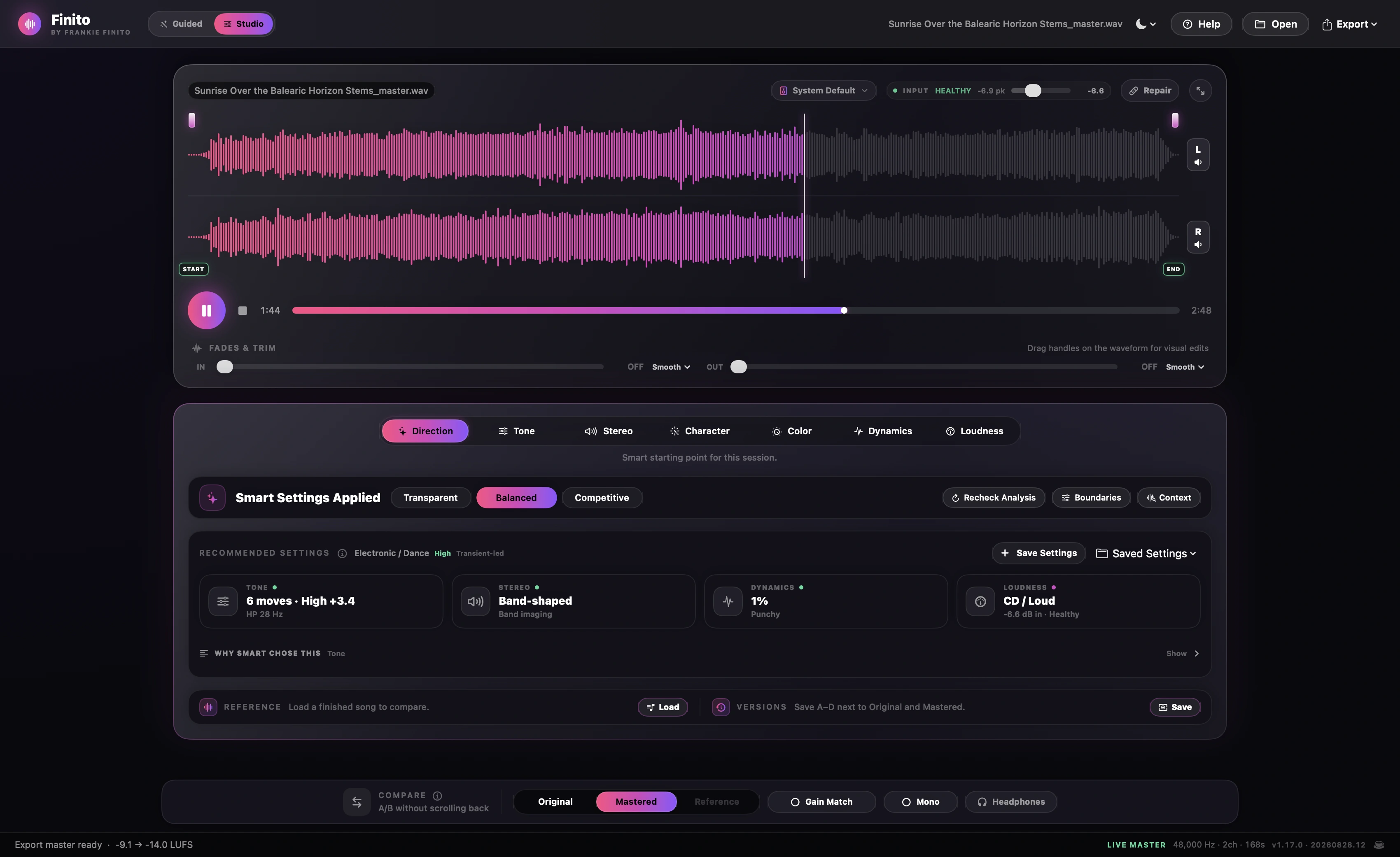Click the Reference waveform icon
Image resolution: width=1400 pixels, height=857 pixels.
click(208, 707)
